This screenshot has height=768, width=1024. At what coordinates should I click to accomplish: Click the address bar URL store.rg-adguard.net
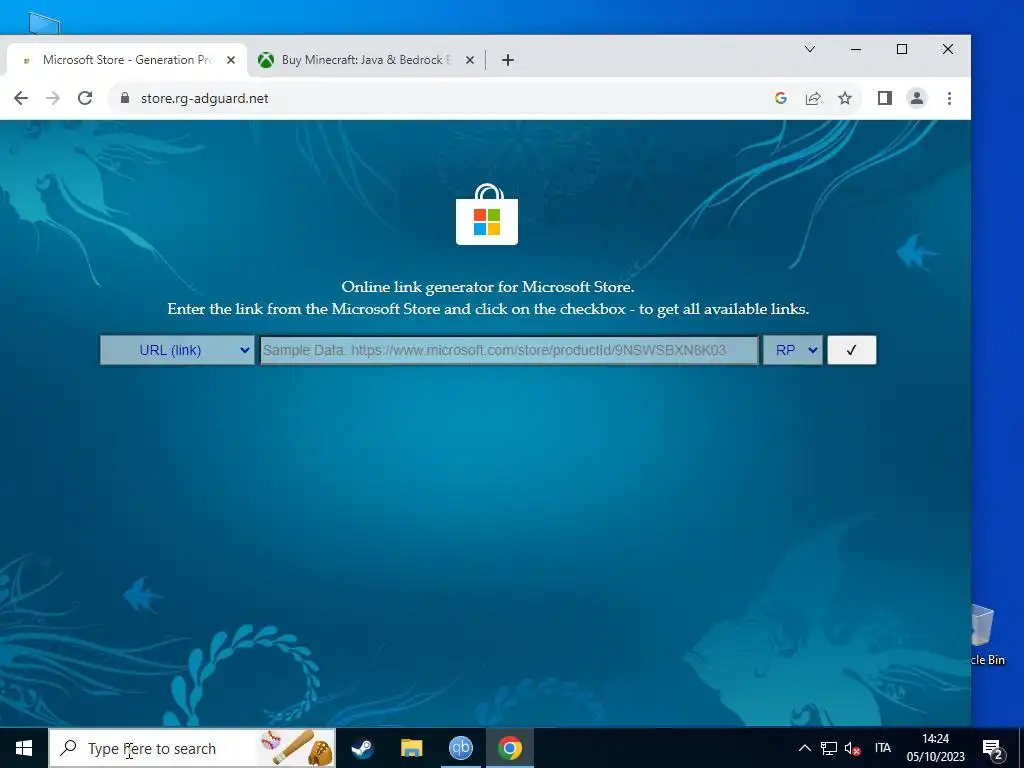[204, 98]
